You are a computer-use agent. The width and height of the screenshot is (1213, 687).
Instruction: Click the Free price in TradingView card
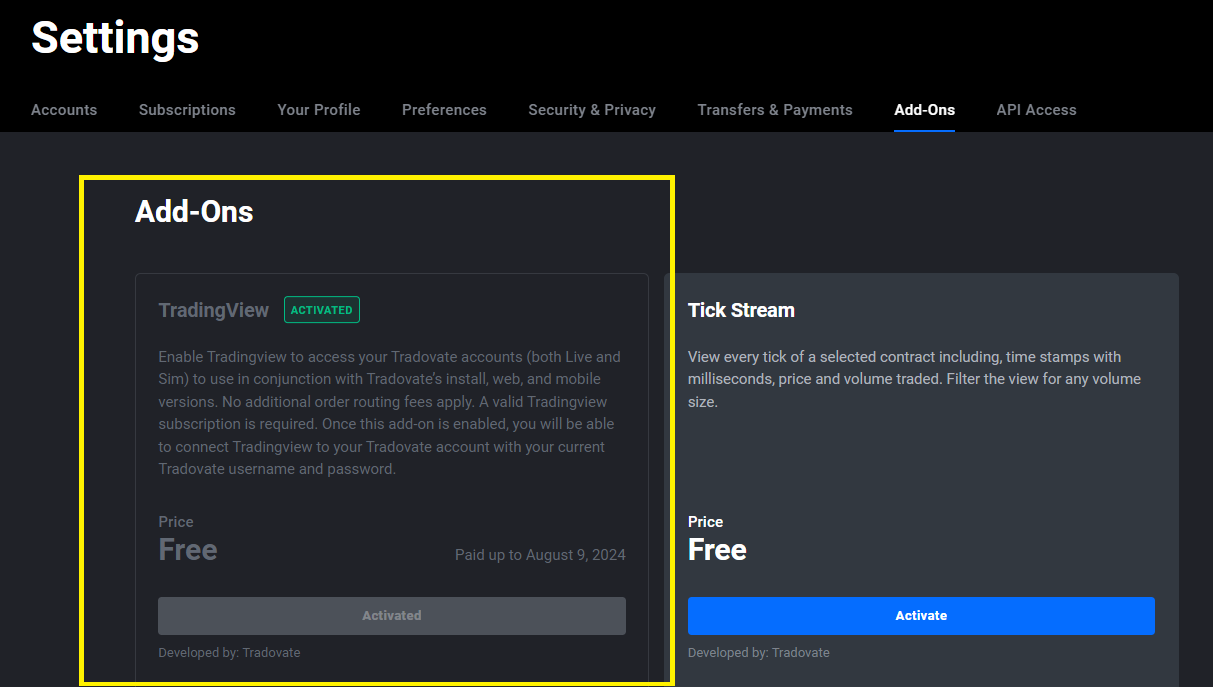click(188, 550)
